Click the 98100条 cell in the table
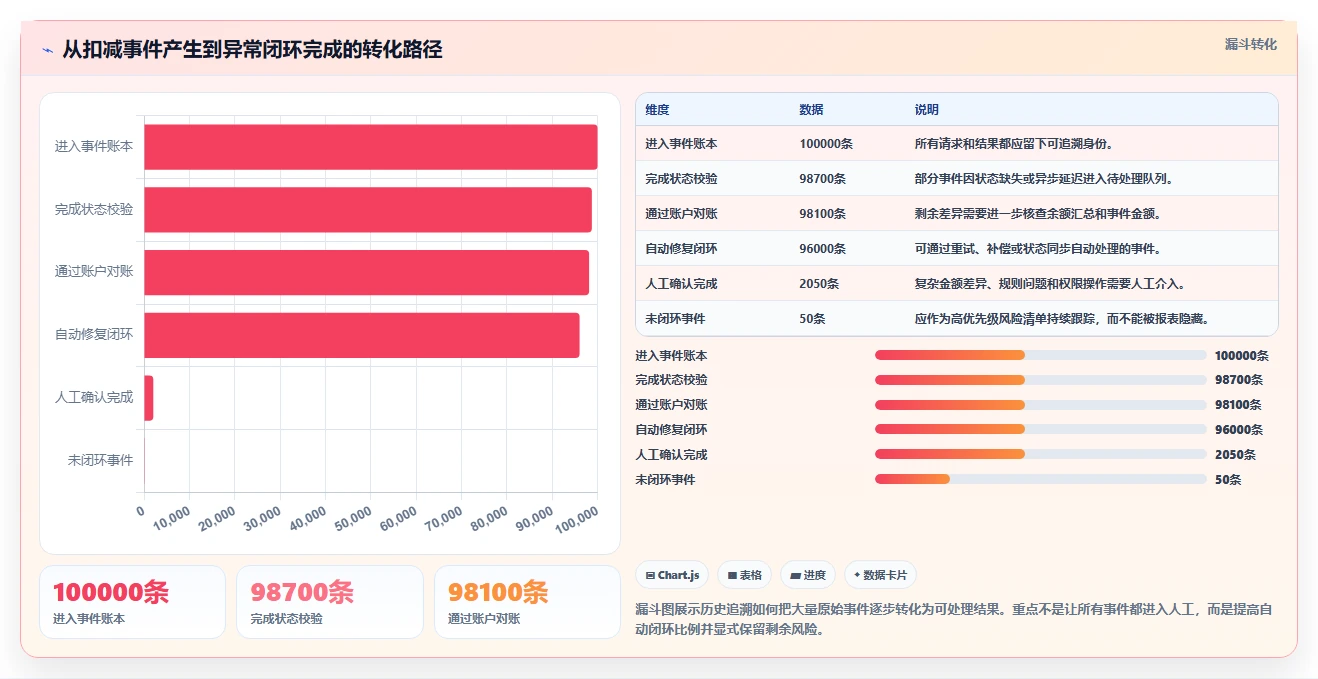 pos(822,214)
